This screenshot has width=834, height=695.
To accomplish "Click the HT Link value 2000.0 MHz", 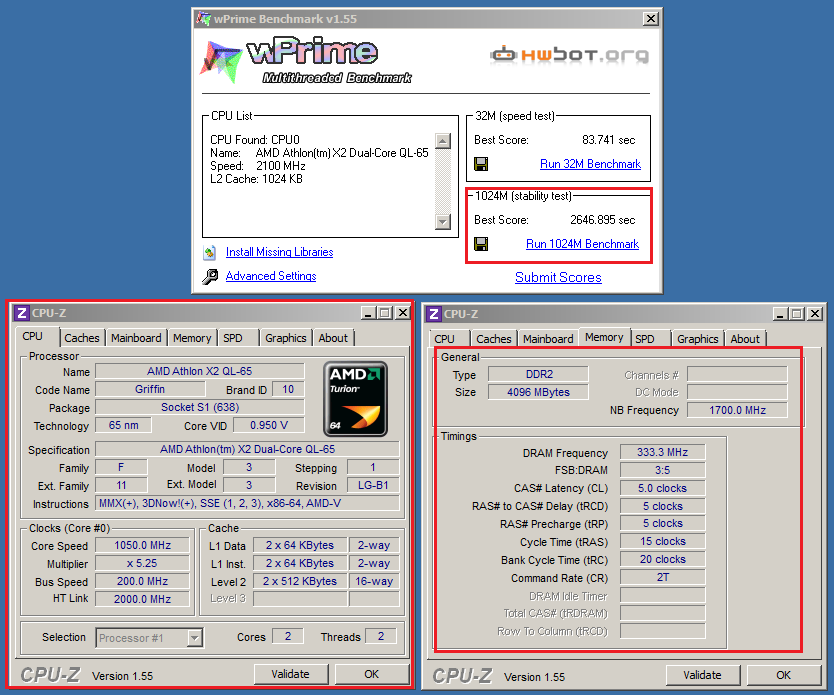I will point(143,599).
